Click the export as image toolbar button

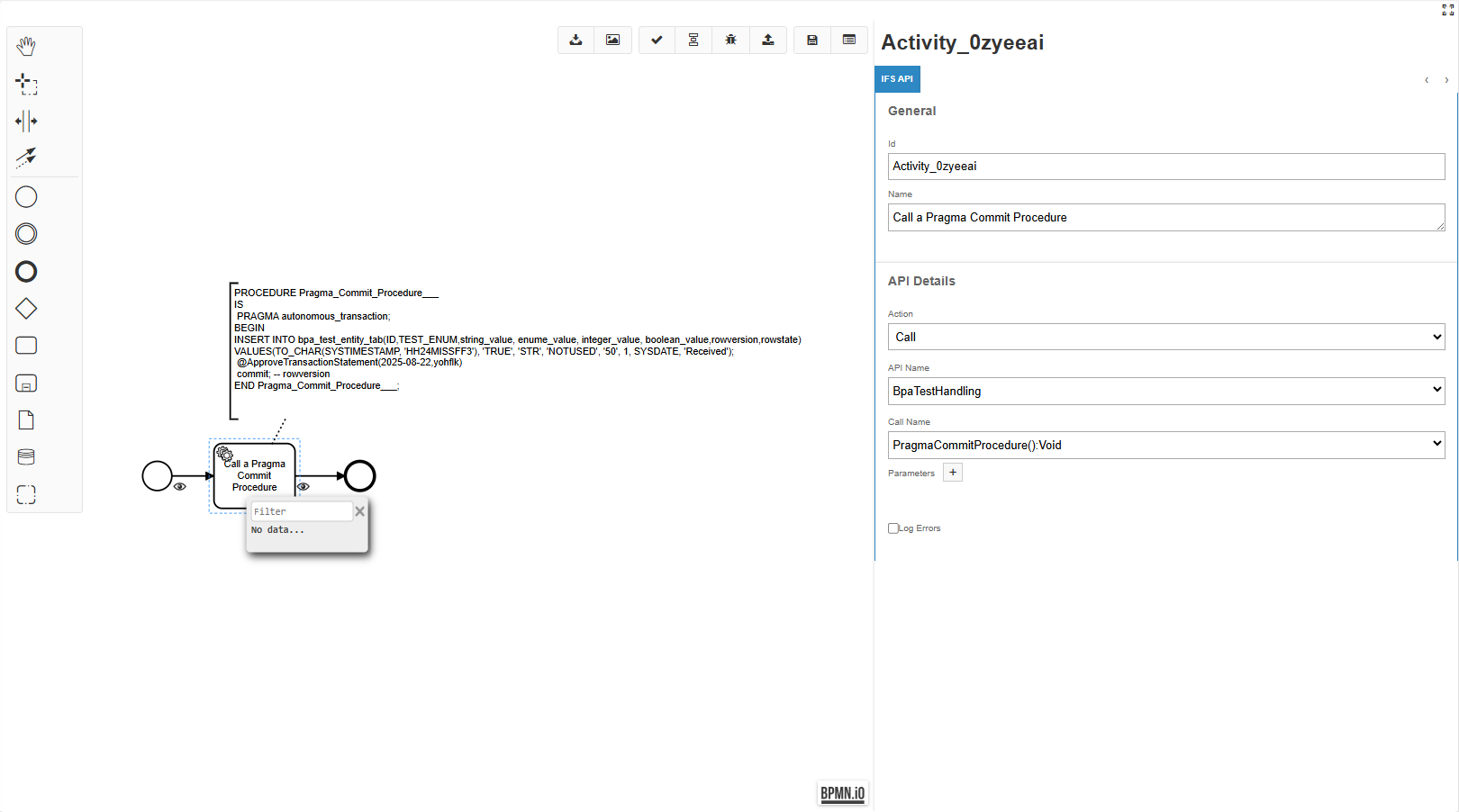(612, 40)
